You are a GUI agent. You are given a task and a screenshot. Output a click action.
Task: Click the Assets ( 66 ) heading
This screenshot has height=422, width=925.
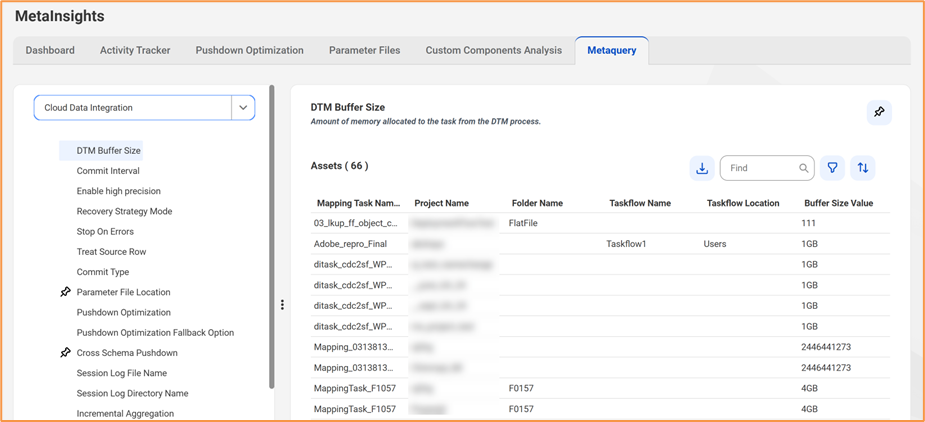coord(339,166)
